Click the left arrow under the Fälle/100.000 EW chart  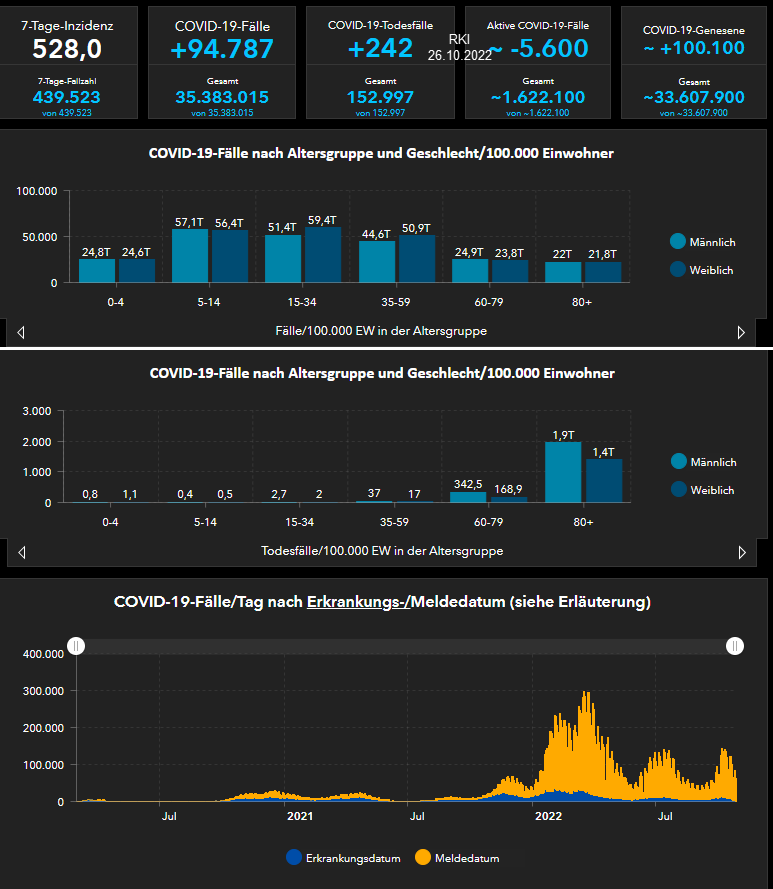[21, 332]
